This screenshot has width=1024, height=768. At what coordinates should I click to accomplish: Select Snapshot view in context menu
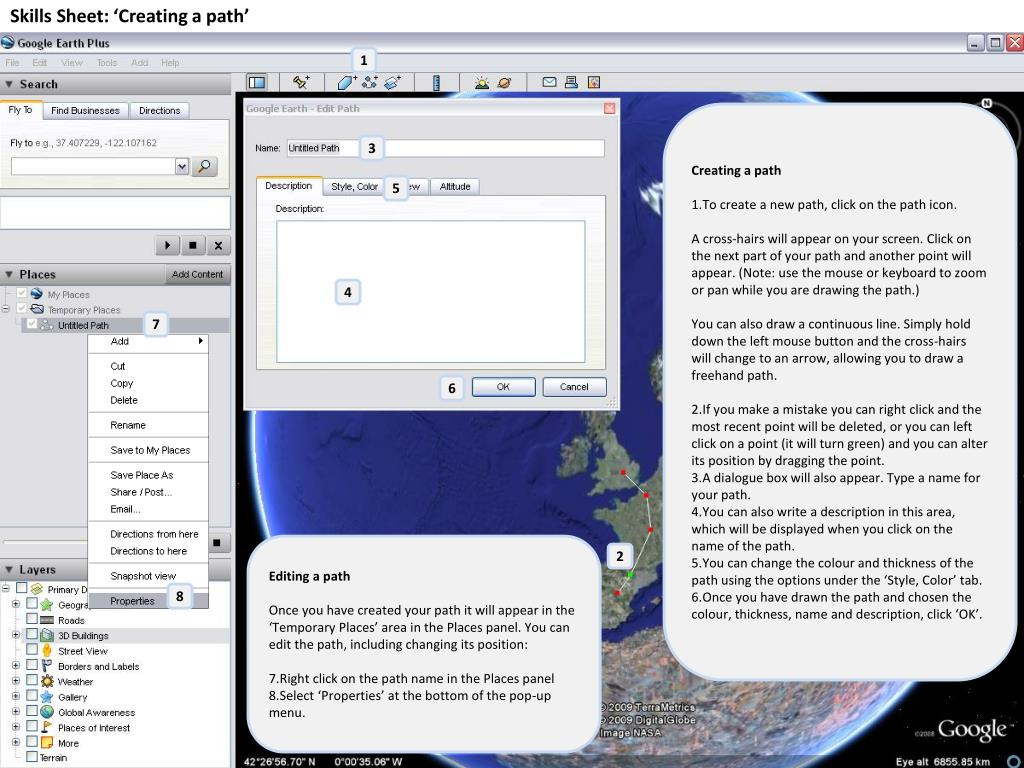coord(148,576)
